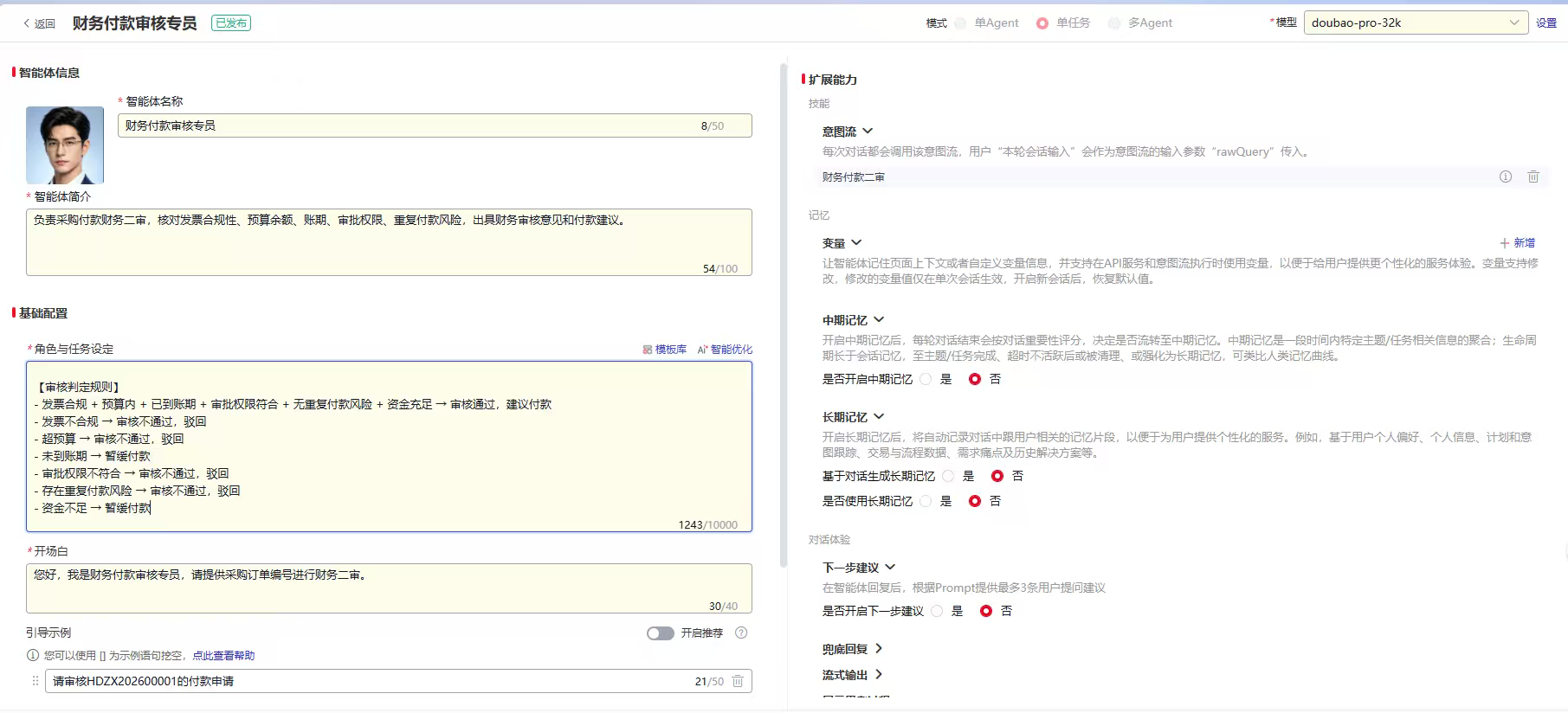
Task: View info for 财务付款二审 intent flow
Action: tap(1506, 177)
